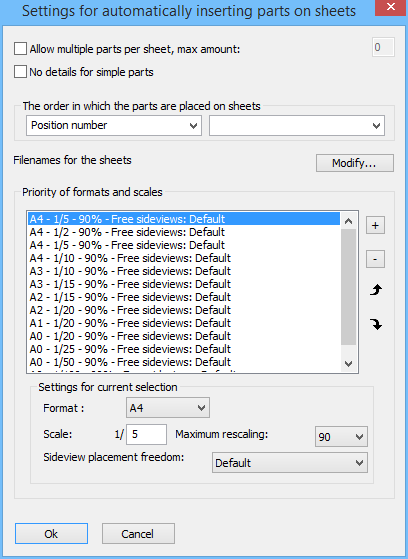The height and width of the screenshot is (559, 408).
Task: Open the Maximum rescaling 90 dropdown
Action: [341, 436]
